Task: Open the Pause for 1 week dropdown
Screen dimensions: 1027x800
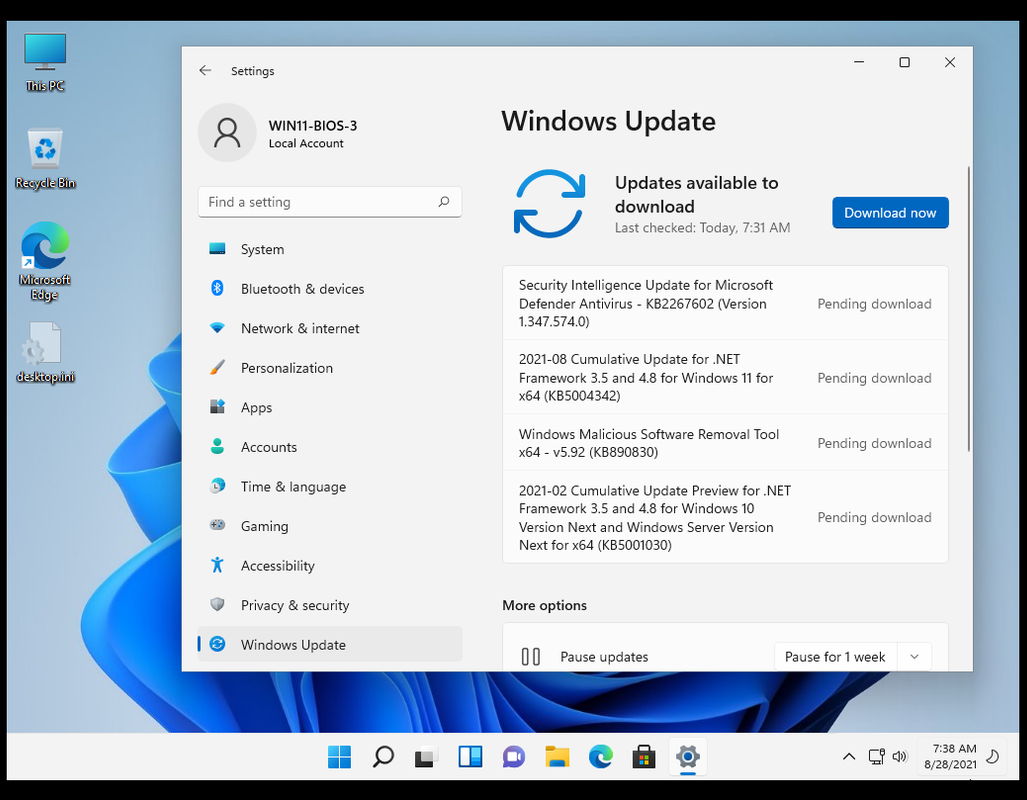Action: point(914,657)
